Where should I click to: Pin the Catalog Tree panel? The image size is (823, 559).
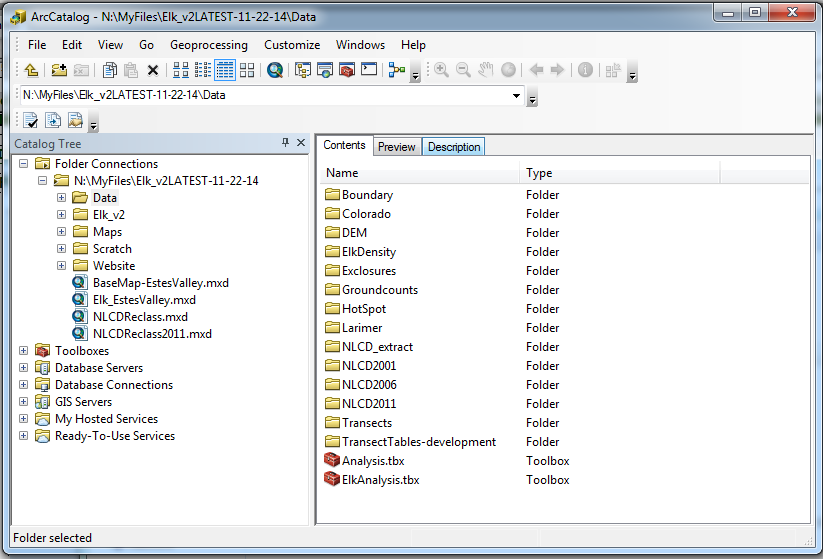pos(285,143)
